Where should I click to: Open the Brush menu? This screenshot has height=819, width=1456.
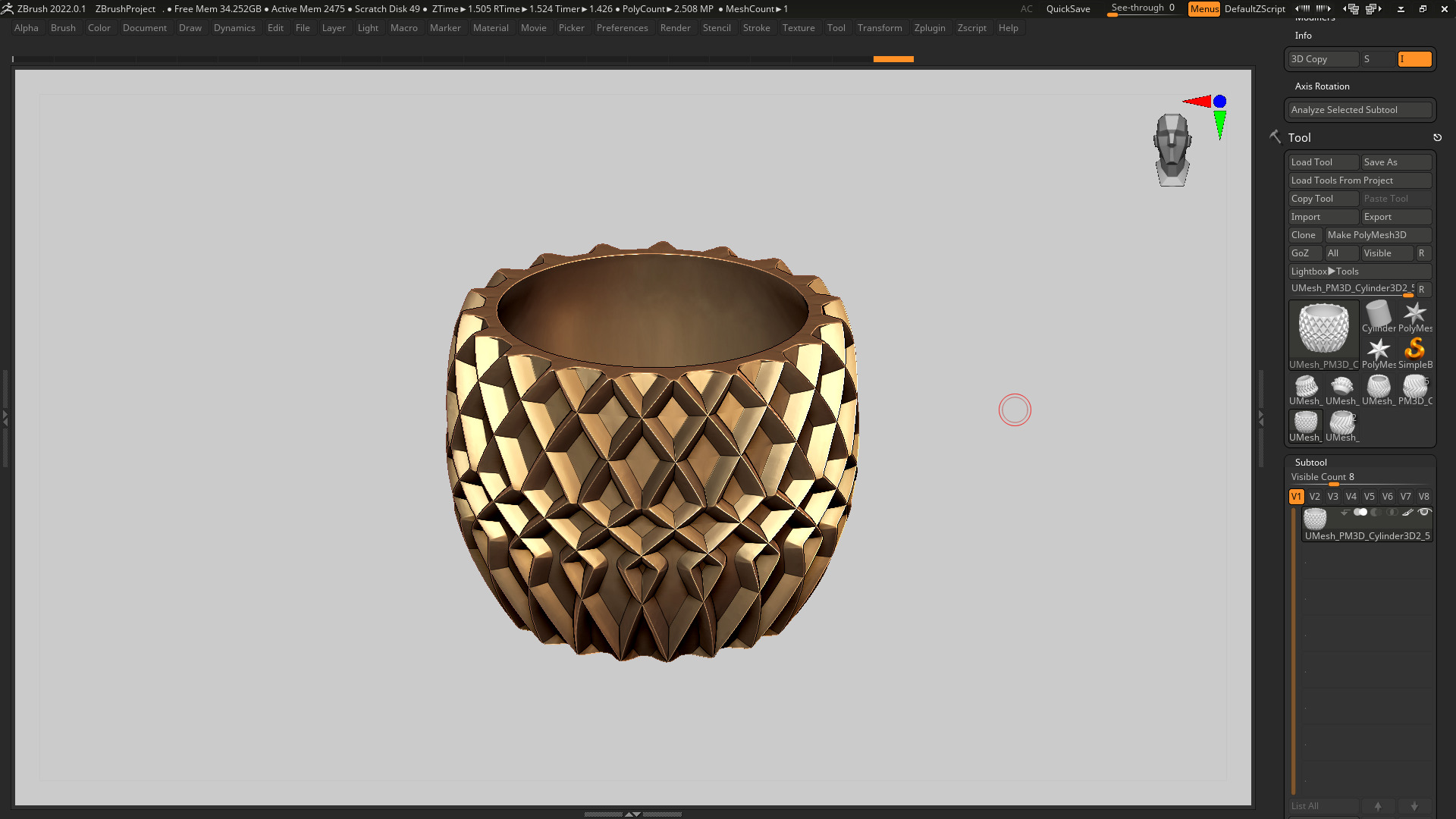63,28
